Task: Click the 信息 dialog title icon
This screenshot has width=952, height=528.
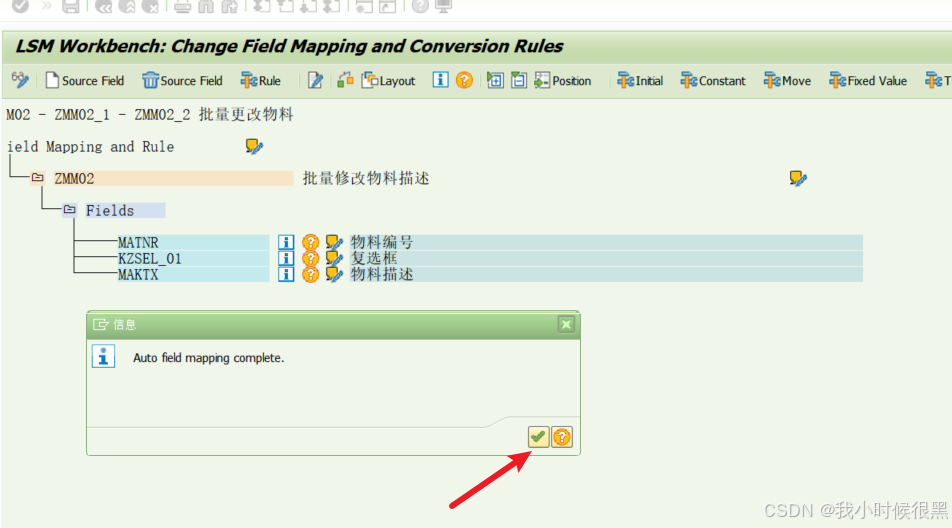Action: [100, 325]
